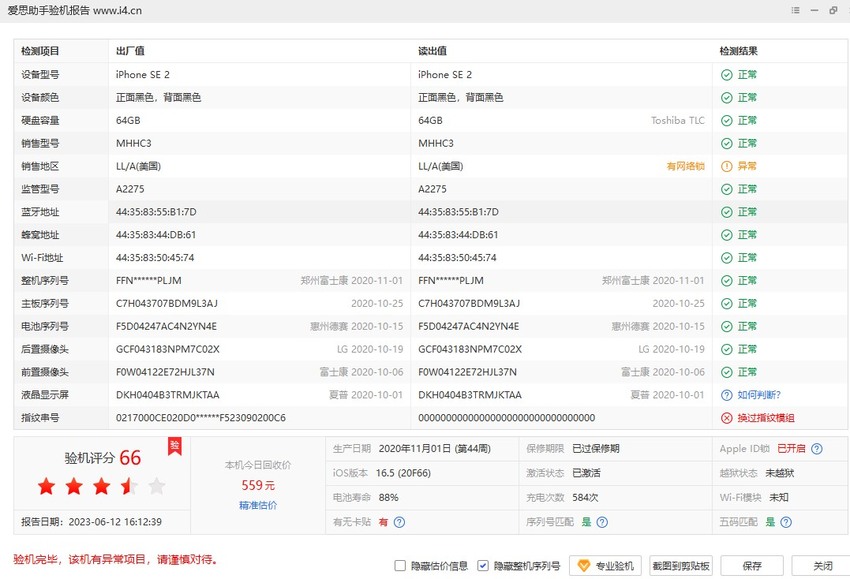The width and height of the screenshot is (850, 579).
Task: Click the 559元 recycle price
Action: 258,485
